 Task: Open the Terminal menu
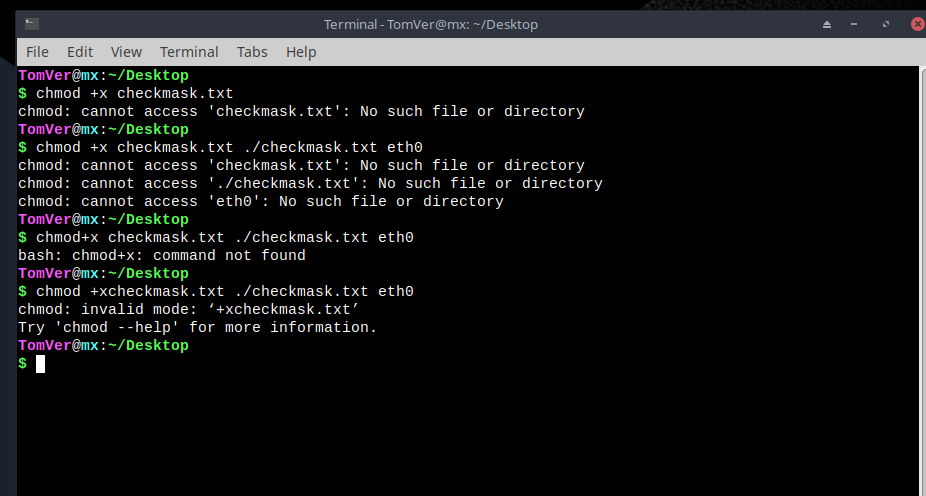point(189,52)
